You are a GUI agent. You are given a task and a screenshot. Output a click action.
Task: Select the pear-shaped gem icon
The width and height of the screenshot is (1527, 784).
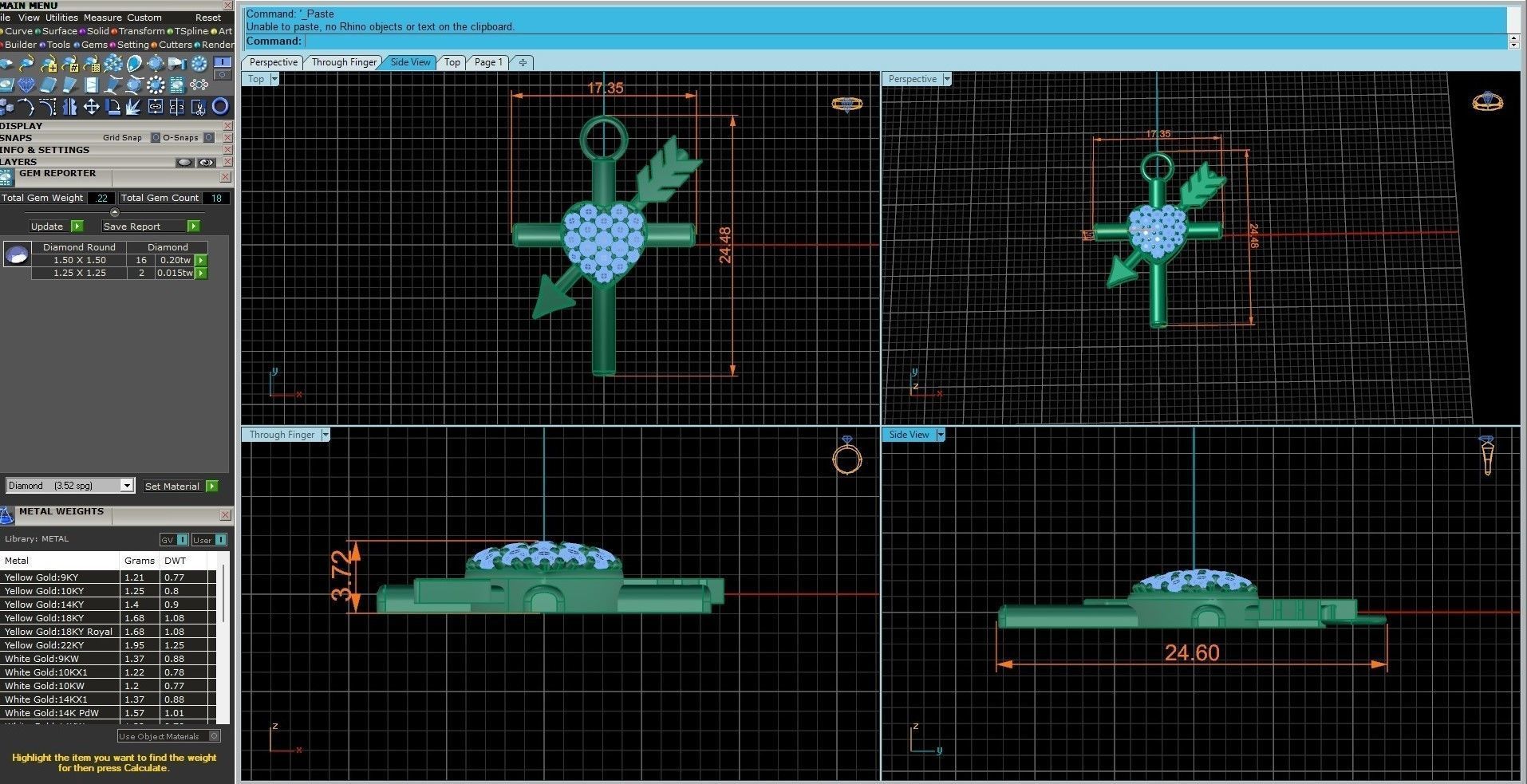[134, 64]
